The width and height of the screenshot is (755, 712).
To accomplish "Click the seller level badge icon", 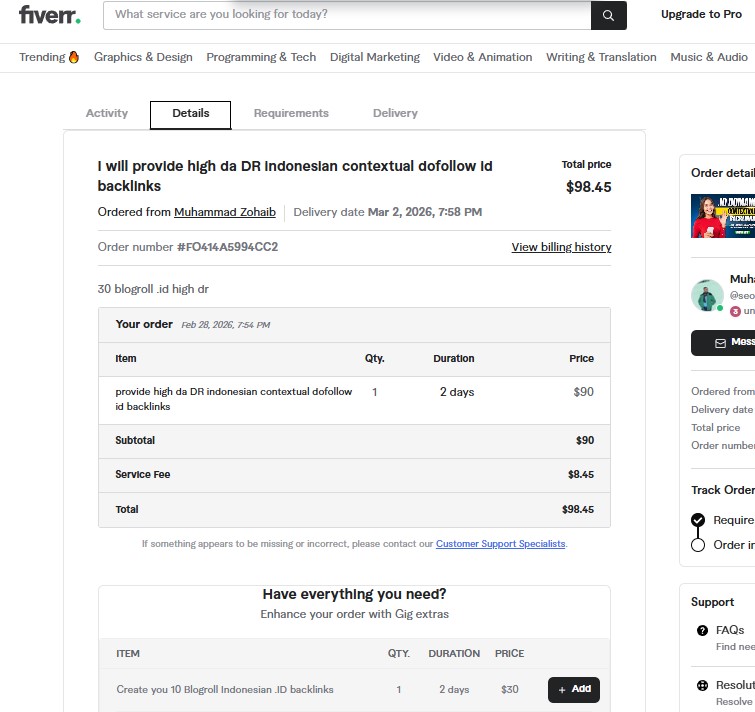I will tap(735, 311).
